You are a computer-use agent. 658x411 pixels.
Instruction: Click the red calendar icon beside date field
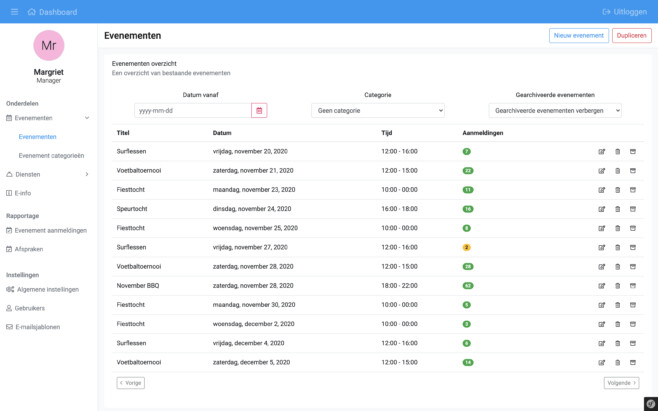(259, 110)
